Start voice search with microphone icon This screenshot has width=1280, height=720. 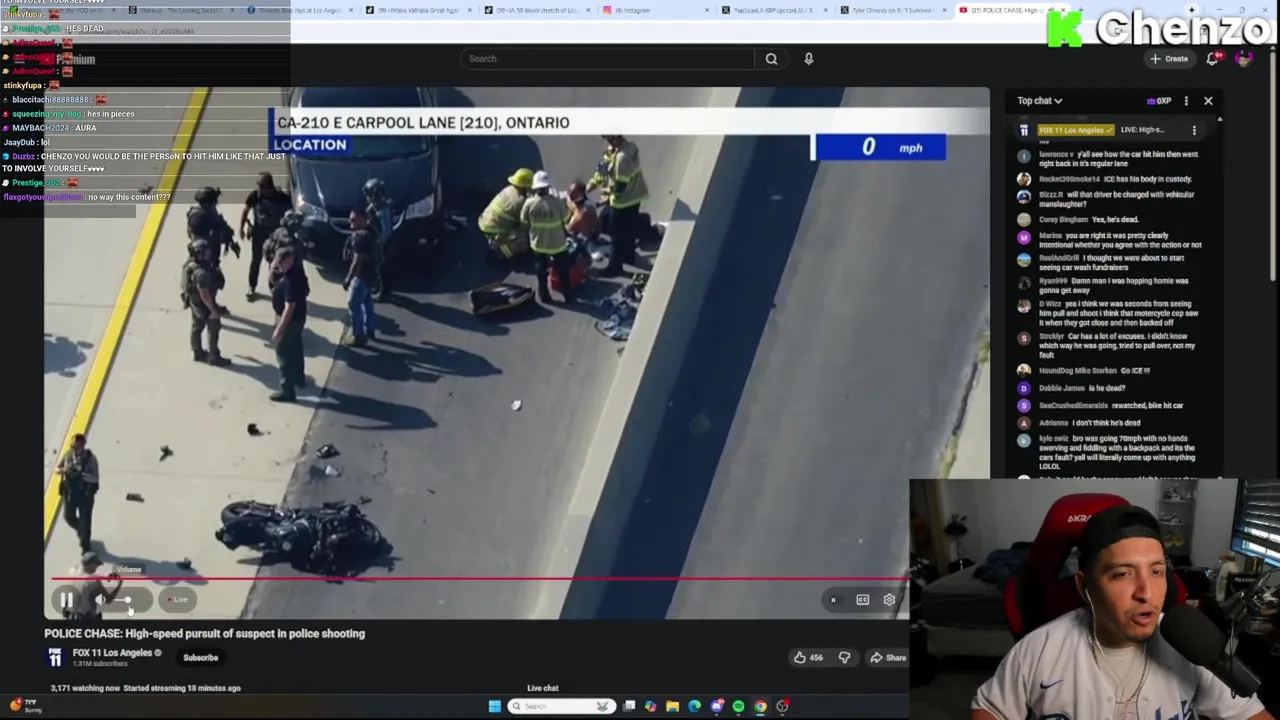[x=808, y=59]
